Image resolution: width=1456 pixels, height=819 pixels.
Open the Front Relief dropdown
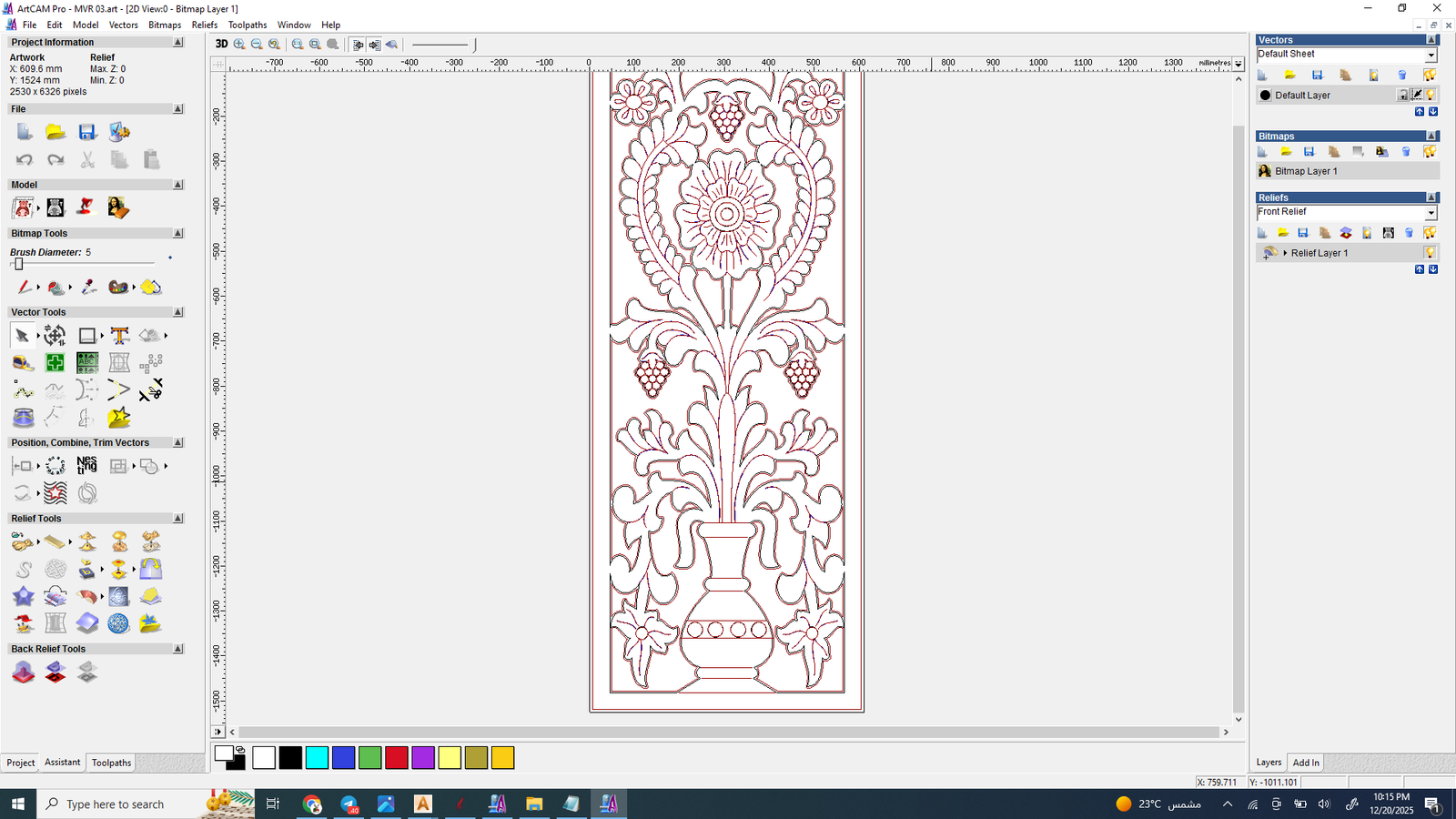pos(1431,213)
